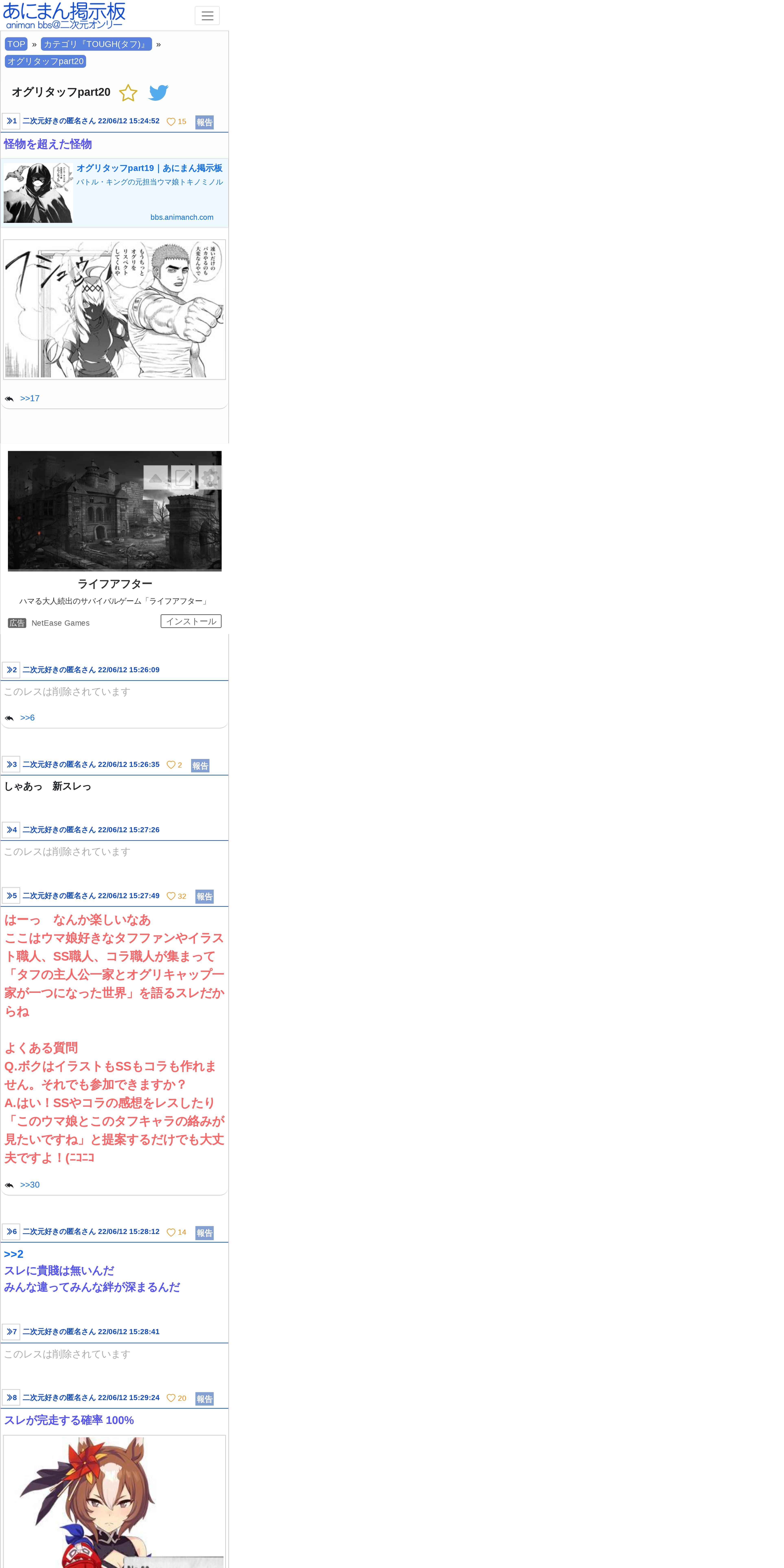Click the 広告 ad label
The width and height of the screenshot is (784, 1568).
[x=17, y=623]
